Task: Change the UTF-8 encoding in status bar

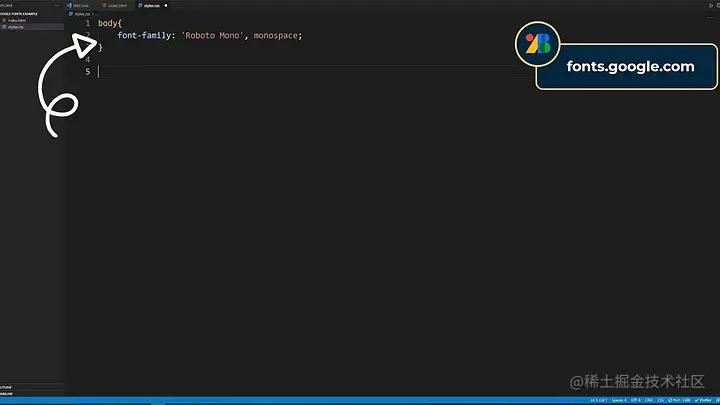Action: click(x=636, y=400)
